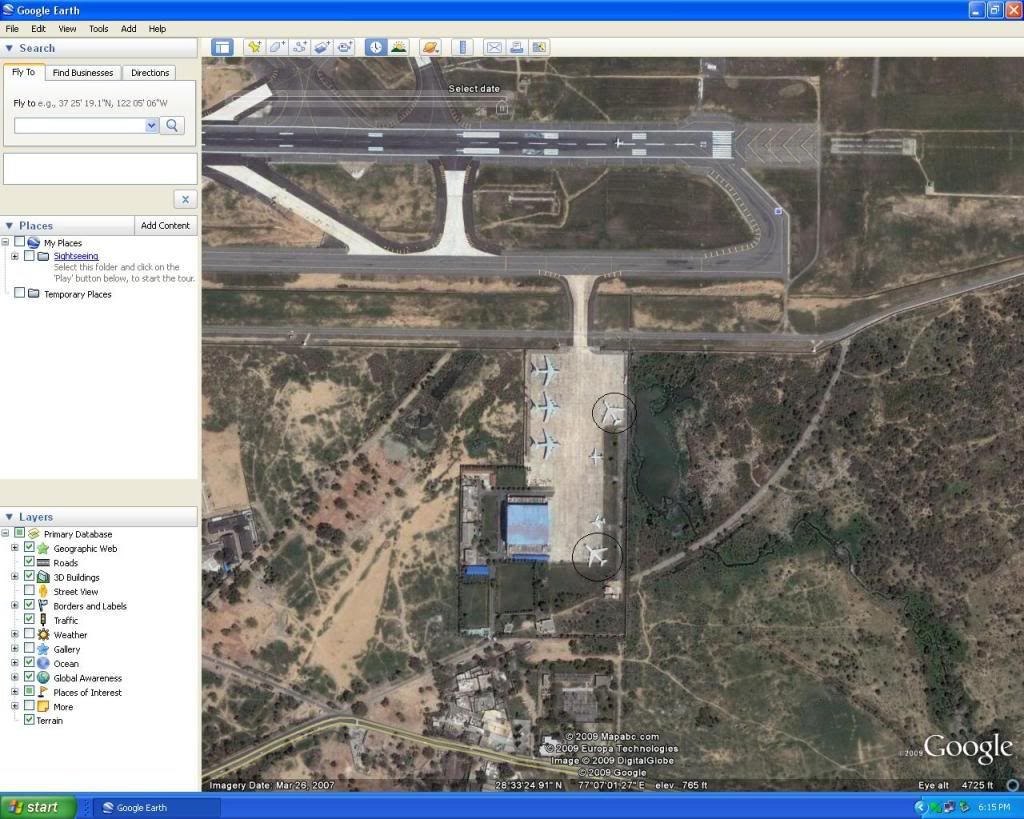Check the Sightseeing folder checkbox

29,256
